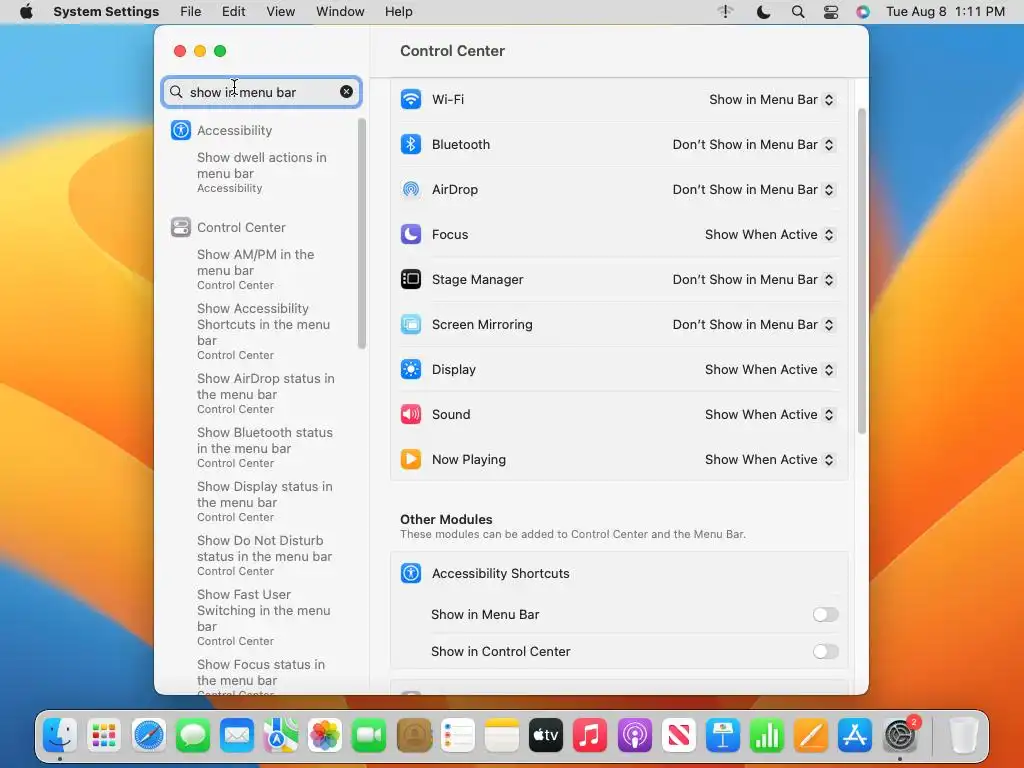Click the Accessibility Shortcuts module icon
This screenshot has width=1024, height=768.
(411, 573)
